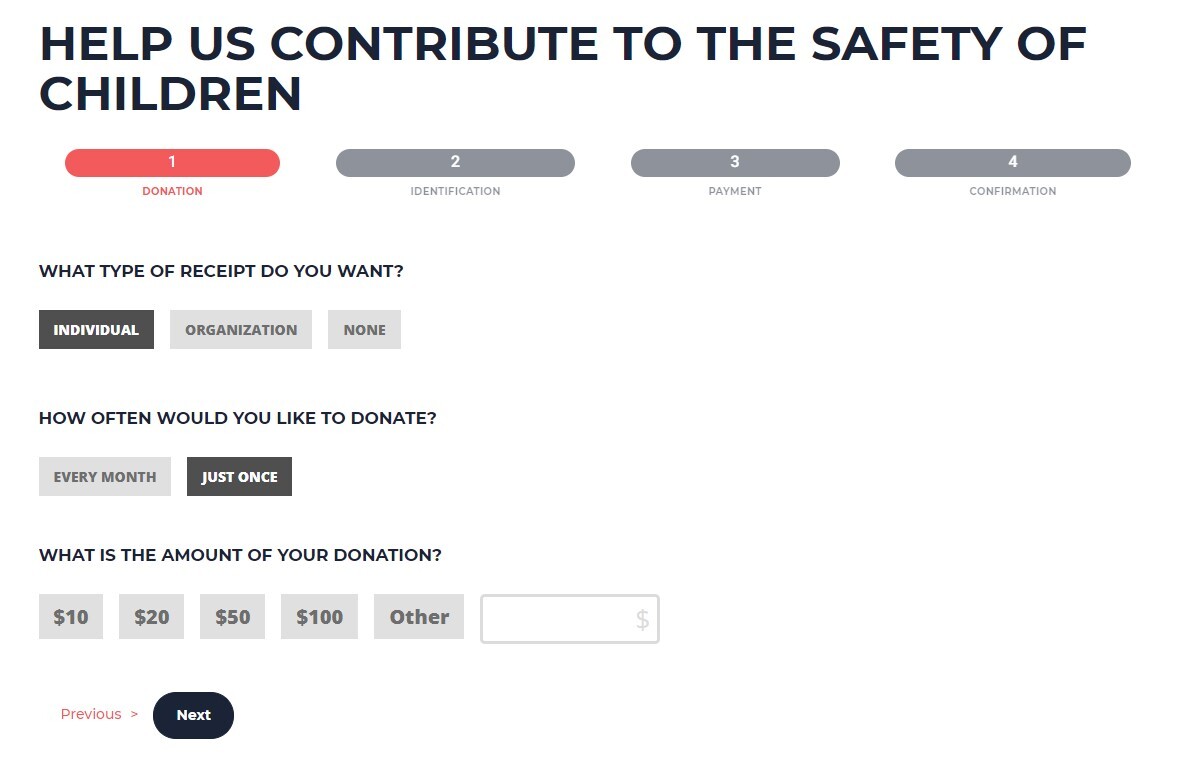The image size is (1194, 763).
Task: Pick None for receipt type
Action: pos(364,330)
